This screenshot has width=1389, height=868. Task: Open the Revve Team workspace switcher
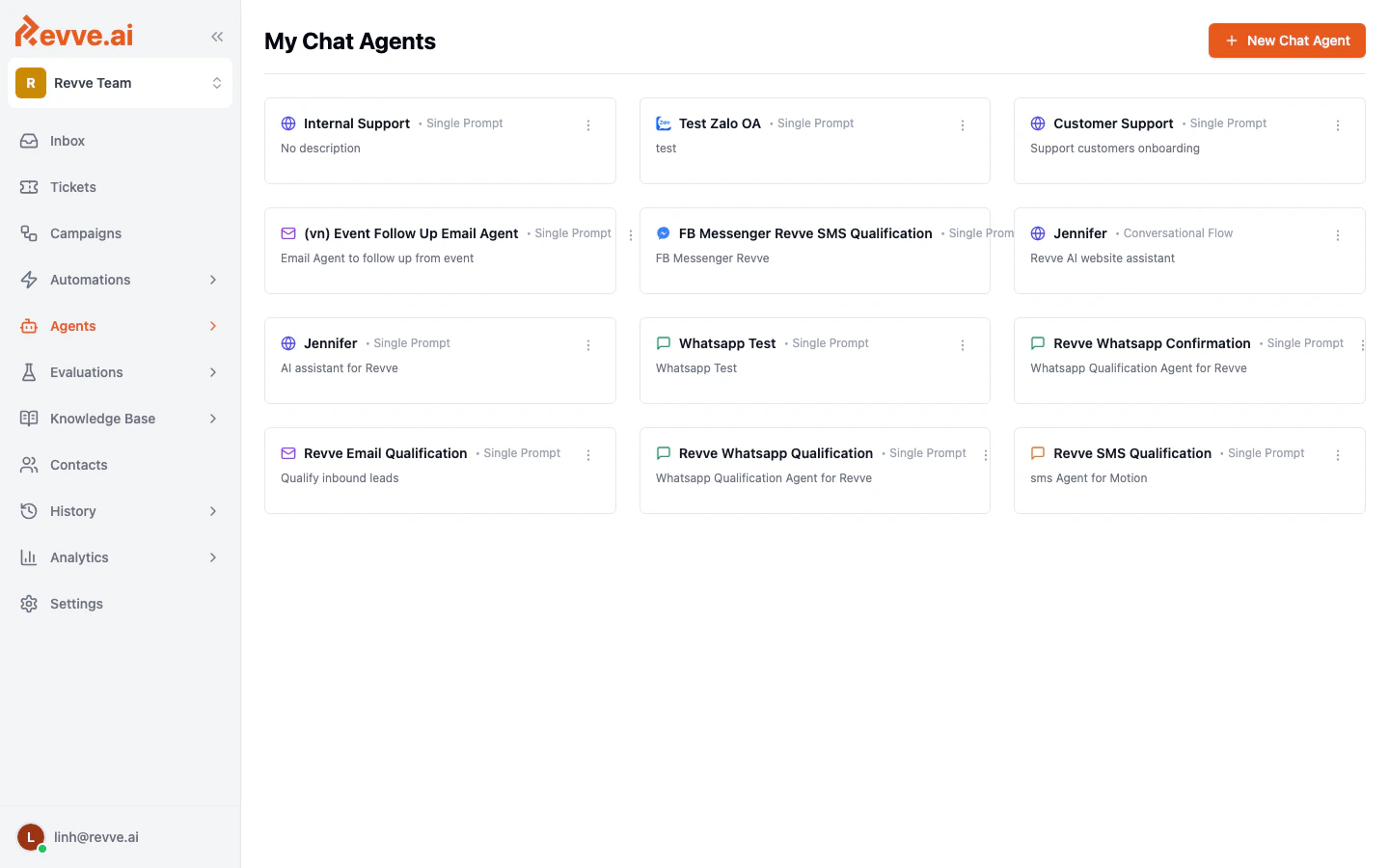click(x=120, y=83)
